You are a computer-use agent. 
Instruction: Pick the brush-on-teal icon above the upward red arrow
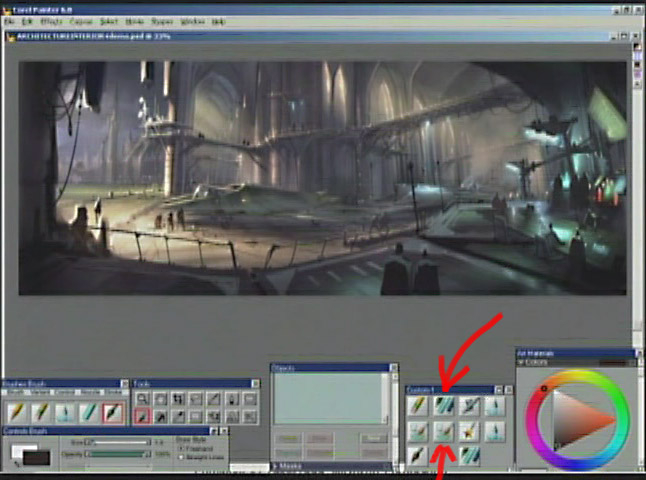click(x=444, y=431)
